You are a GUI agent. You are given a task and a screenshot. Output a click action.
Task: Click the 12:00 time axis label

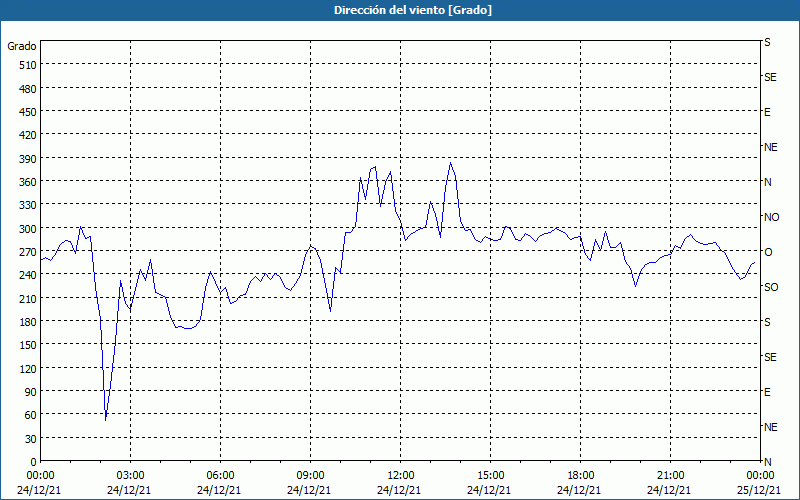401,476
